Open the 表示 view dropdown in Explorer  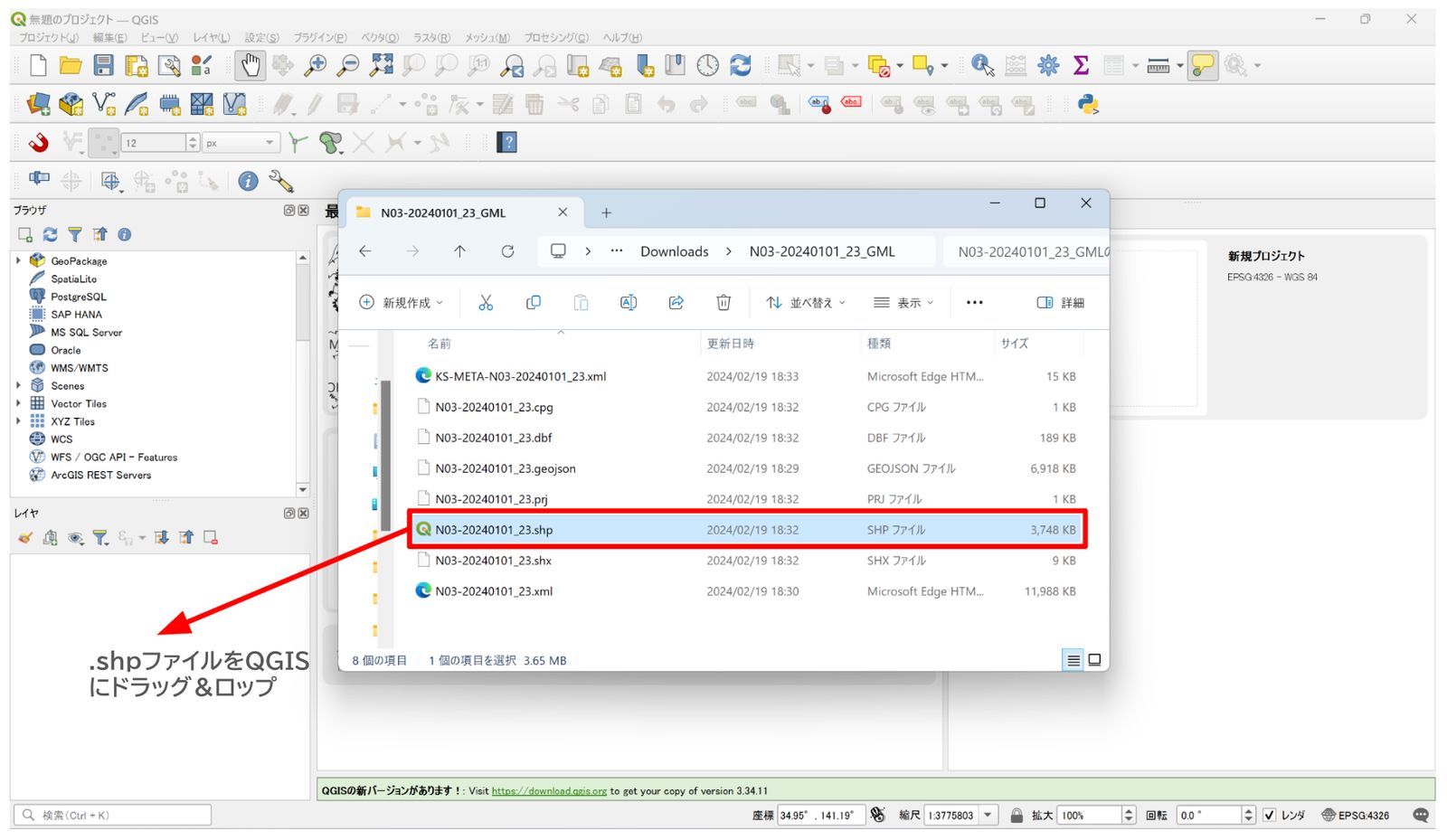(x=903, y=303)
